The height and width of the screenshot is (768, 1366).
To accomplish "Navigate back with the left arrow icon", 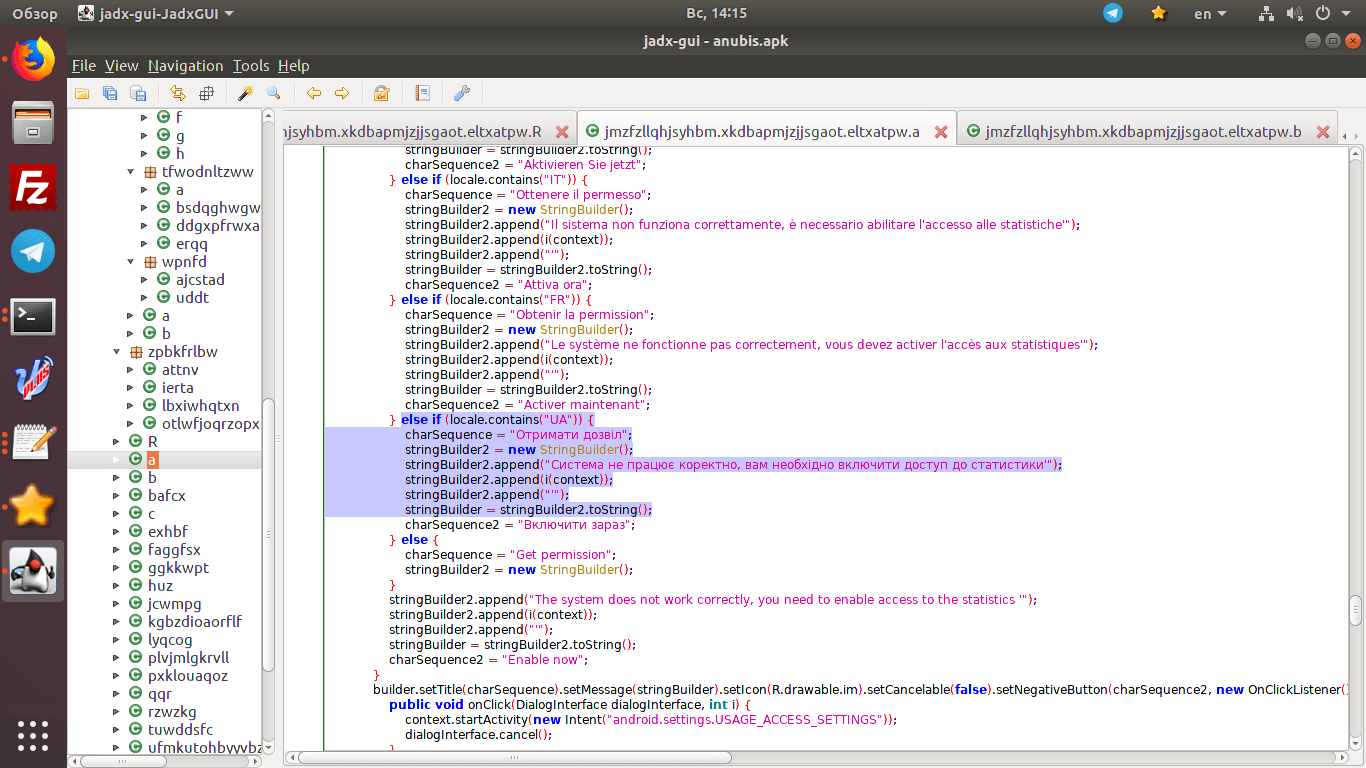I will (x=314, y=93).
